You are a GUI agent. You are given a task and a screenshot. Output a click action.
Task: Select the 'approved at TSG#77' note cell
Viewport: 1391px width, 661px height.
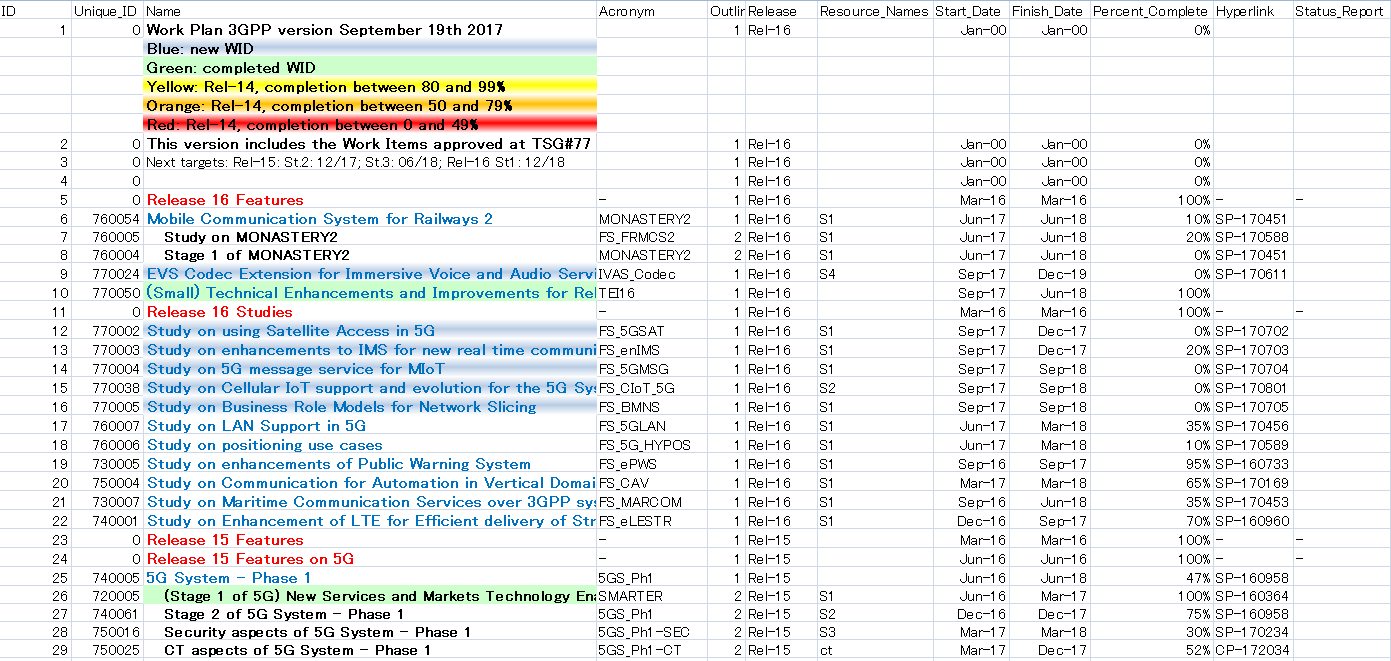370,144
